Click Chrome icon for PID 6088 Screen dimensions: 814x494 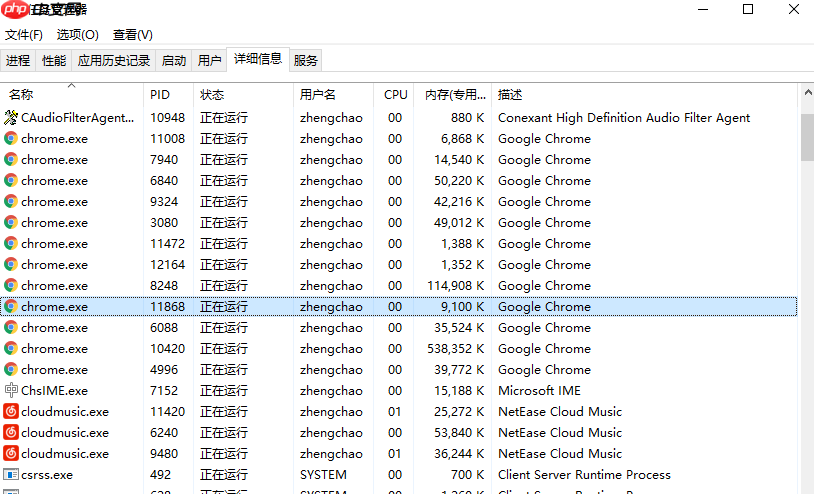(10, 327)
